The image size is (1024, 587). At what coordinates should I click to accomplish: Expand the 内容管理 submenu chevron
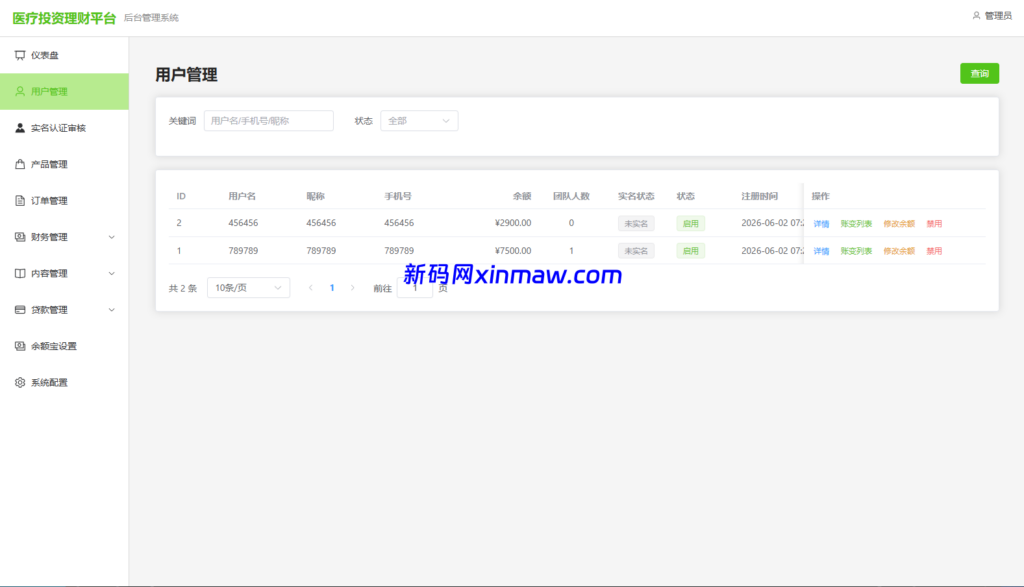tap(112, 274)
